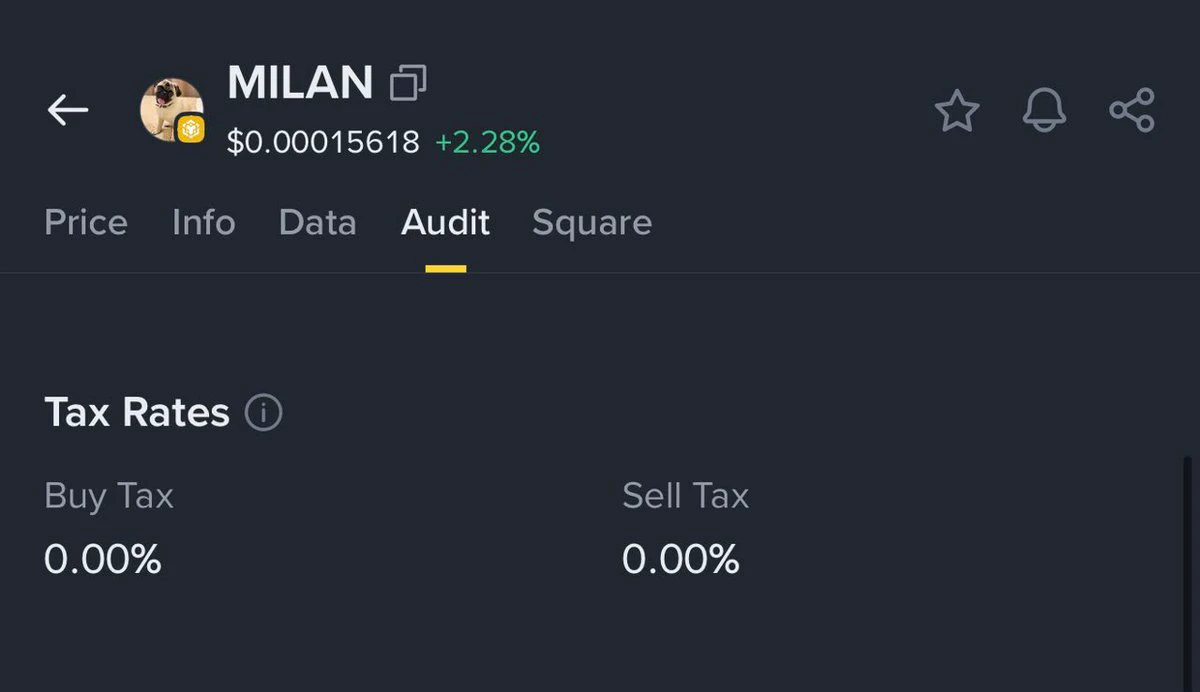1200x692 pixels.
Task: Open the Data tab
Action: [318, 222]
